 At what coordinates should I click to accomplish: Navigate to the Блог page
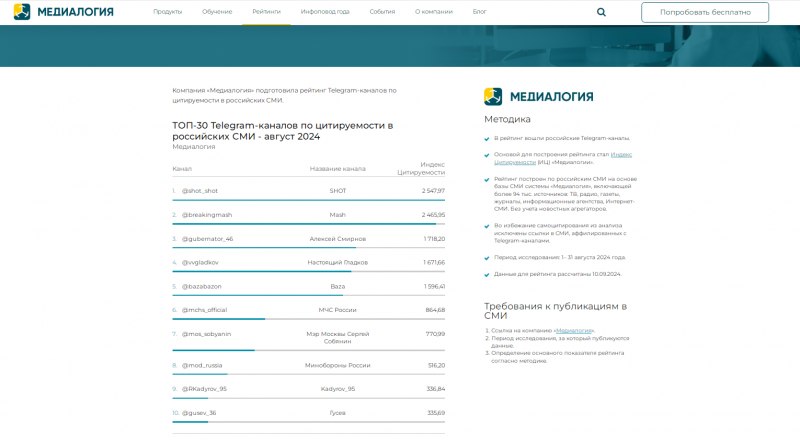[480, 12]
